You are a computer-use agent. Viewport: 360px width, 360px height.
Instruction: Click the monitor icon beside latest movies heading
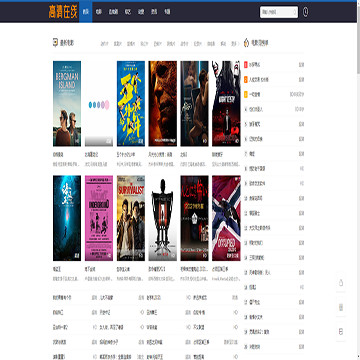click(55, 42)
